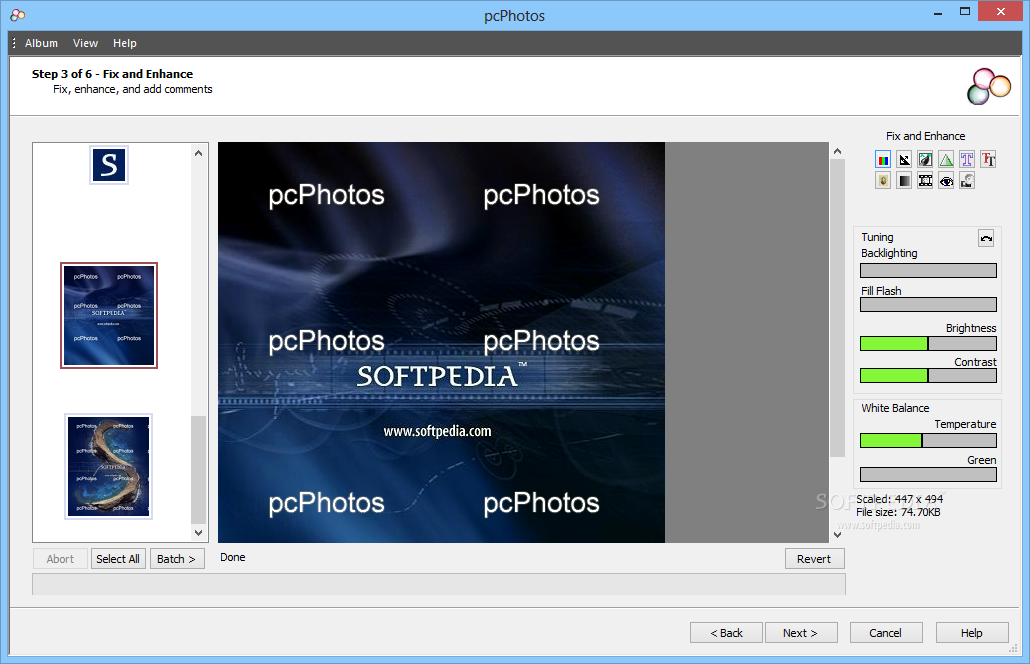Click the 'Done' status text

pos(233,557)
